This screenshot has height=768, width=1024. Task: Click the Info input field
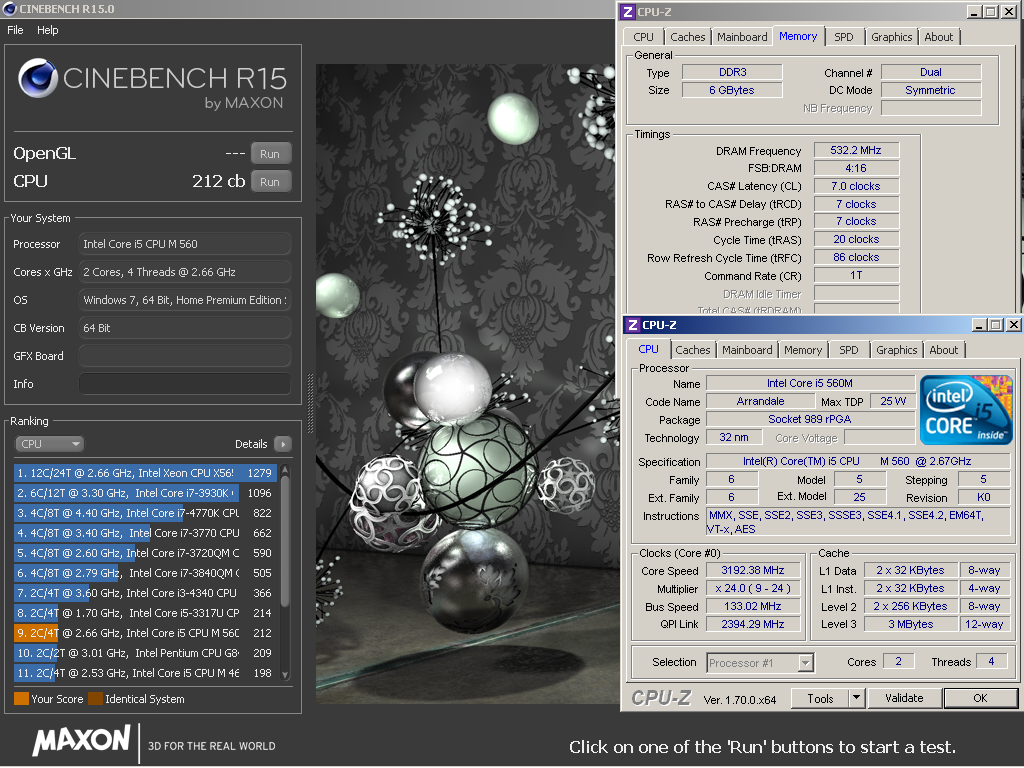point(185,384)
